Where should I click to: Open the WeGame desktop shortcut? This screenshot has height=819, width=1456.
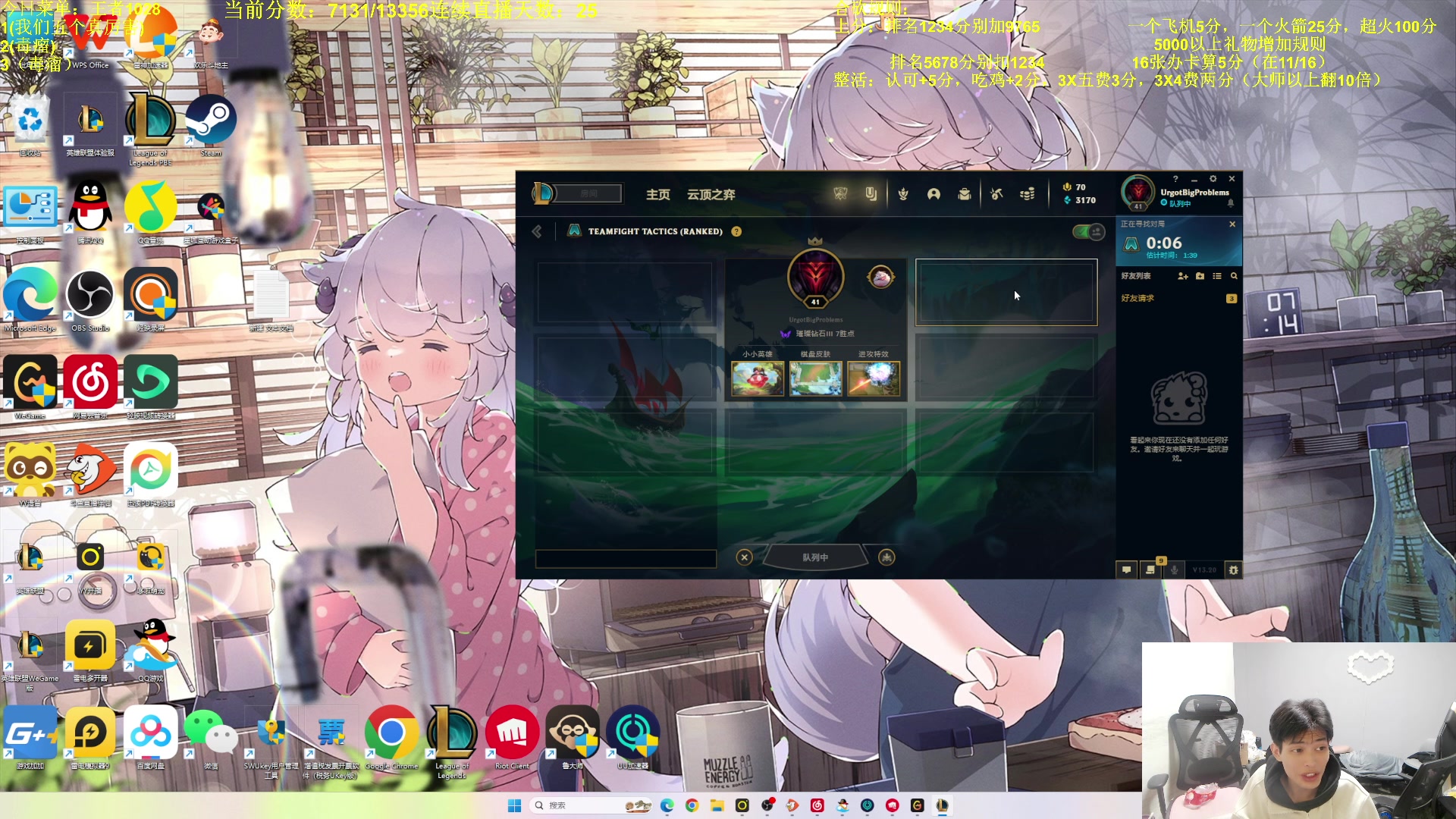pyautogui.click(x=30, y=388)
